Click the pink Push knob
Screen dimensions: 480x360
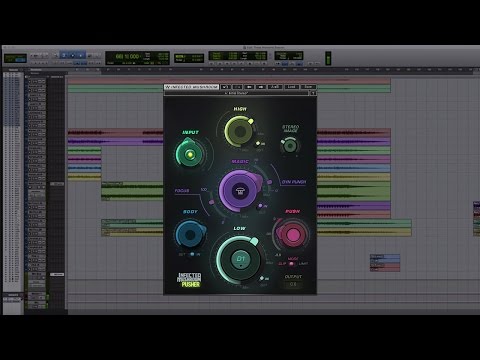click(291, 234)
